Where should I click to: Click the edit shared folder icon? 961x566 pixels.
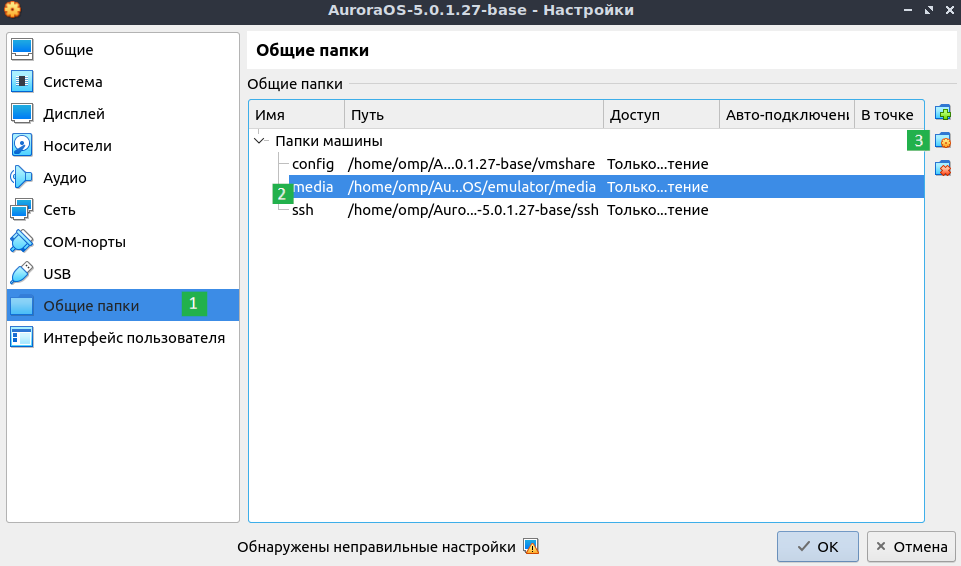pos(943,140)
